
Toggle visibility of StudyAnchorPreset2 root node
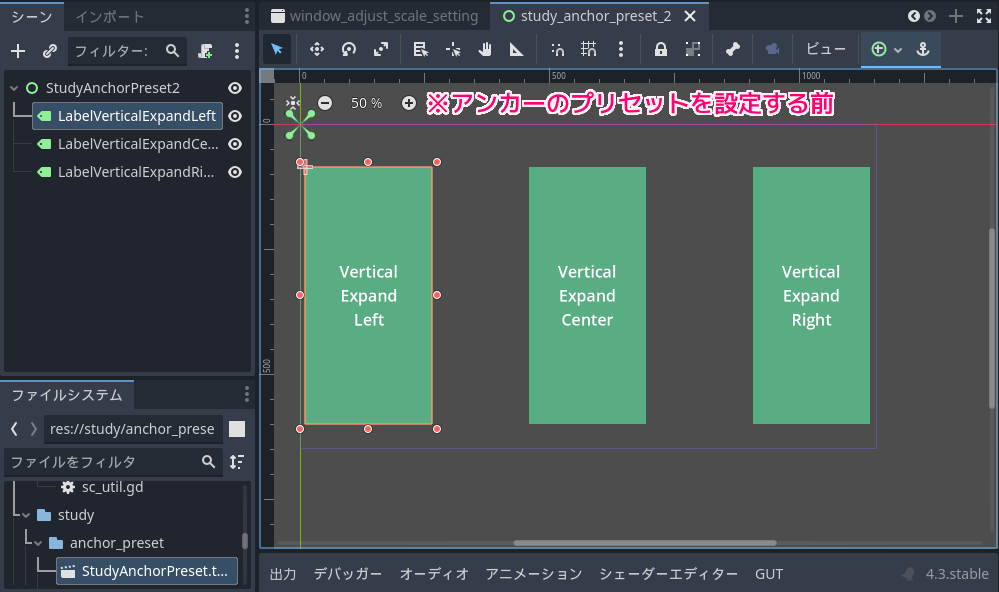[234, 88]
